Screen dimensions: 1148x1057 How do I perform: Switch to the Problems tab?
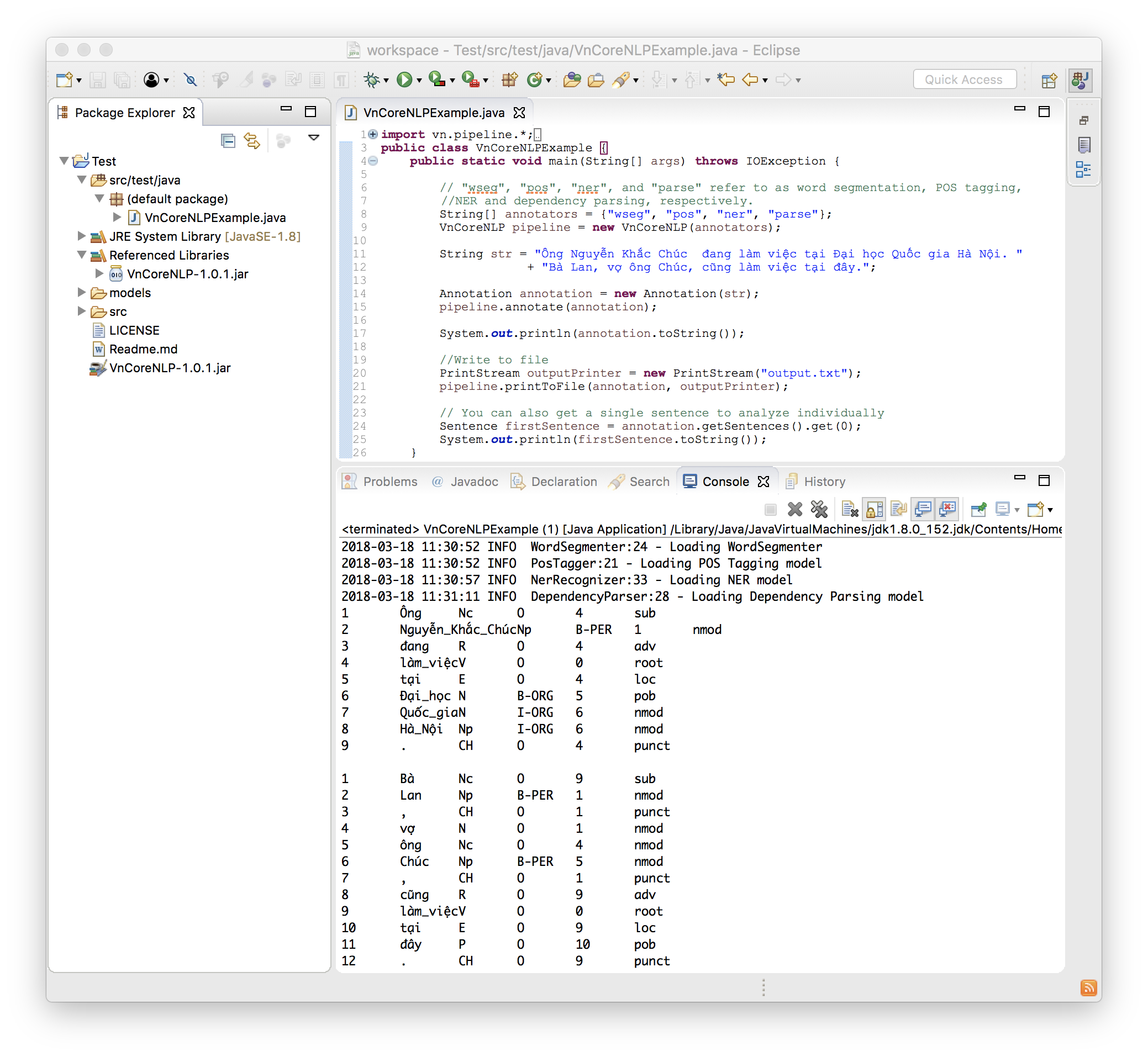(390, 481)
